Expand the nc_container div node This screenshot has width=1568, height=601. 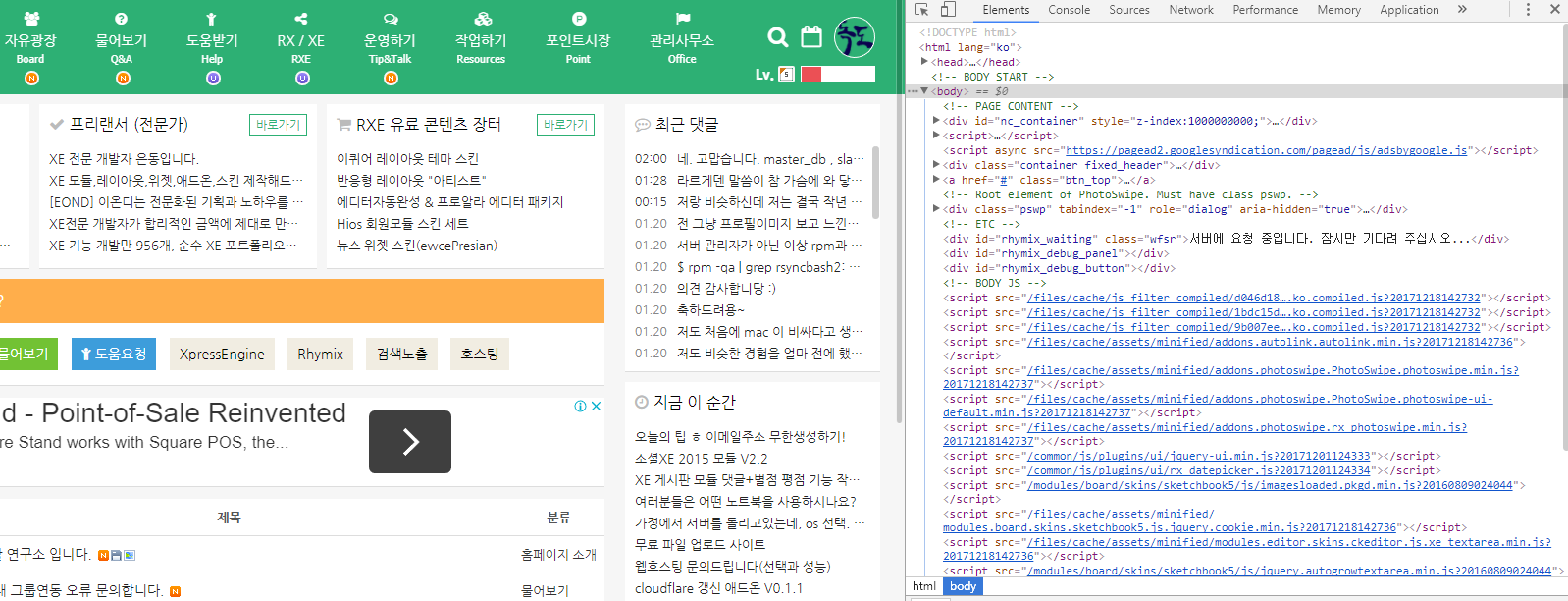936,121
